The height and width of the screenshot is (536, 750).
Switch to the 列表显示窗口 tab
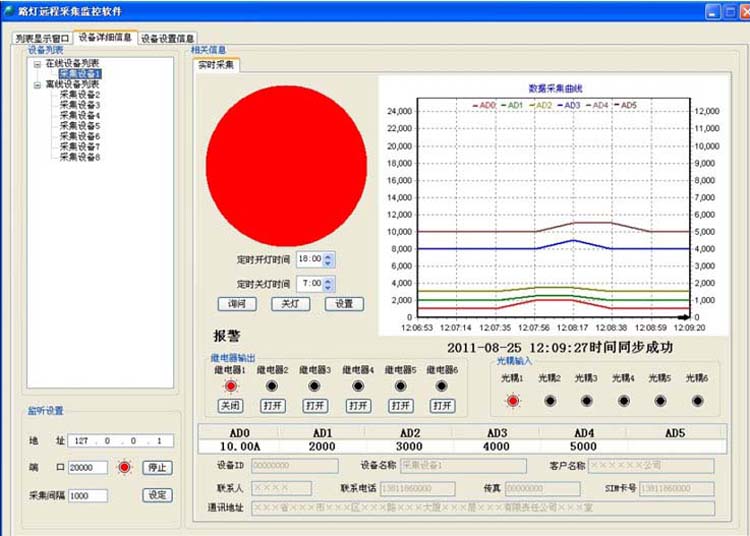[43, 38]
